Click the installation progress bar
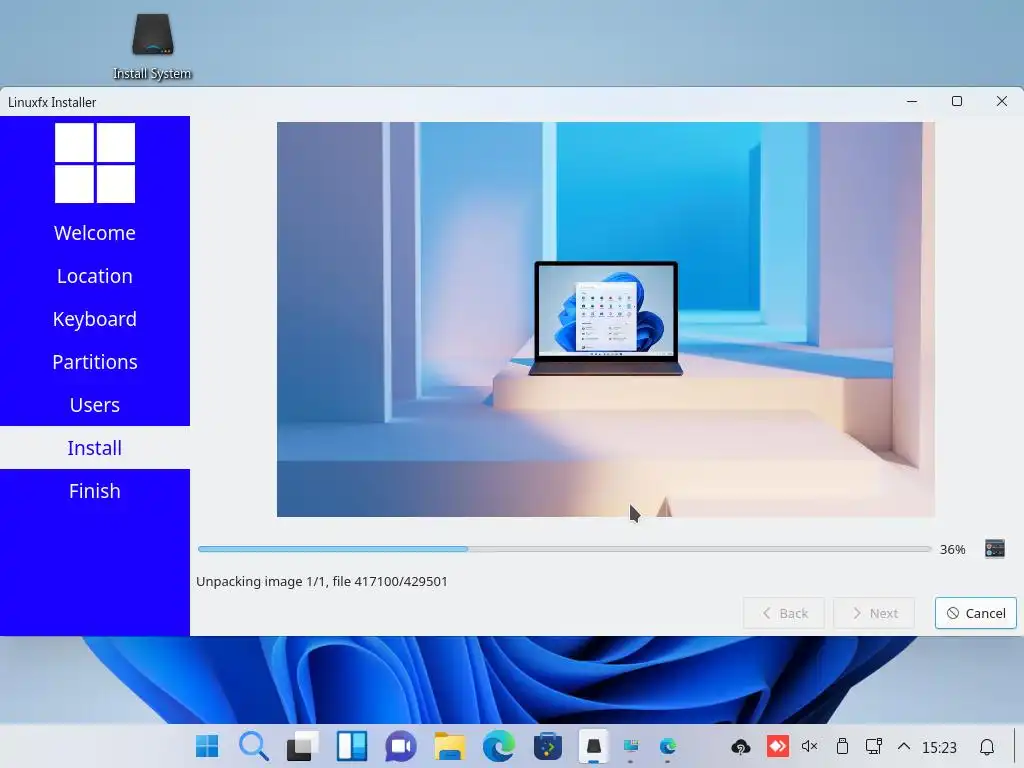This screenshot has width=1024, height=768. [x=564, y=549]
